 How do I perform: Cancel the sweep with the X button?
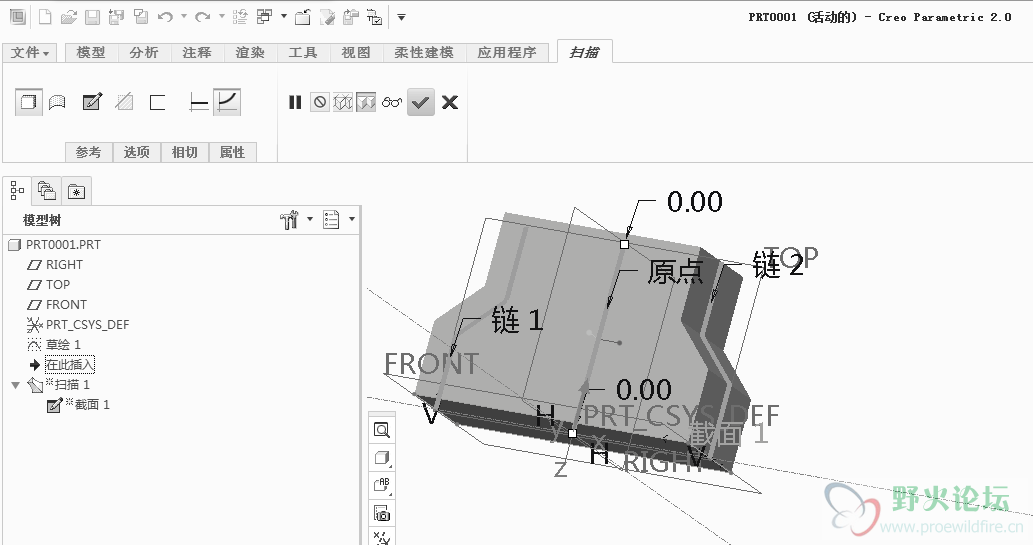[x=450, y=102]
